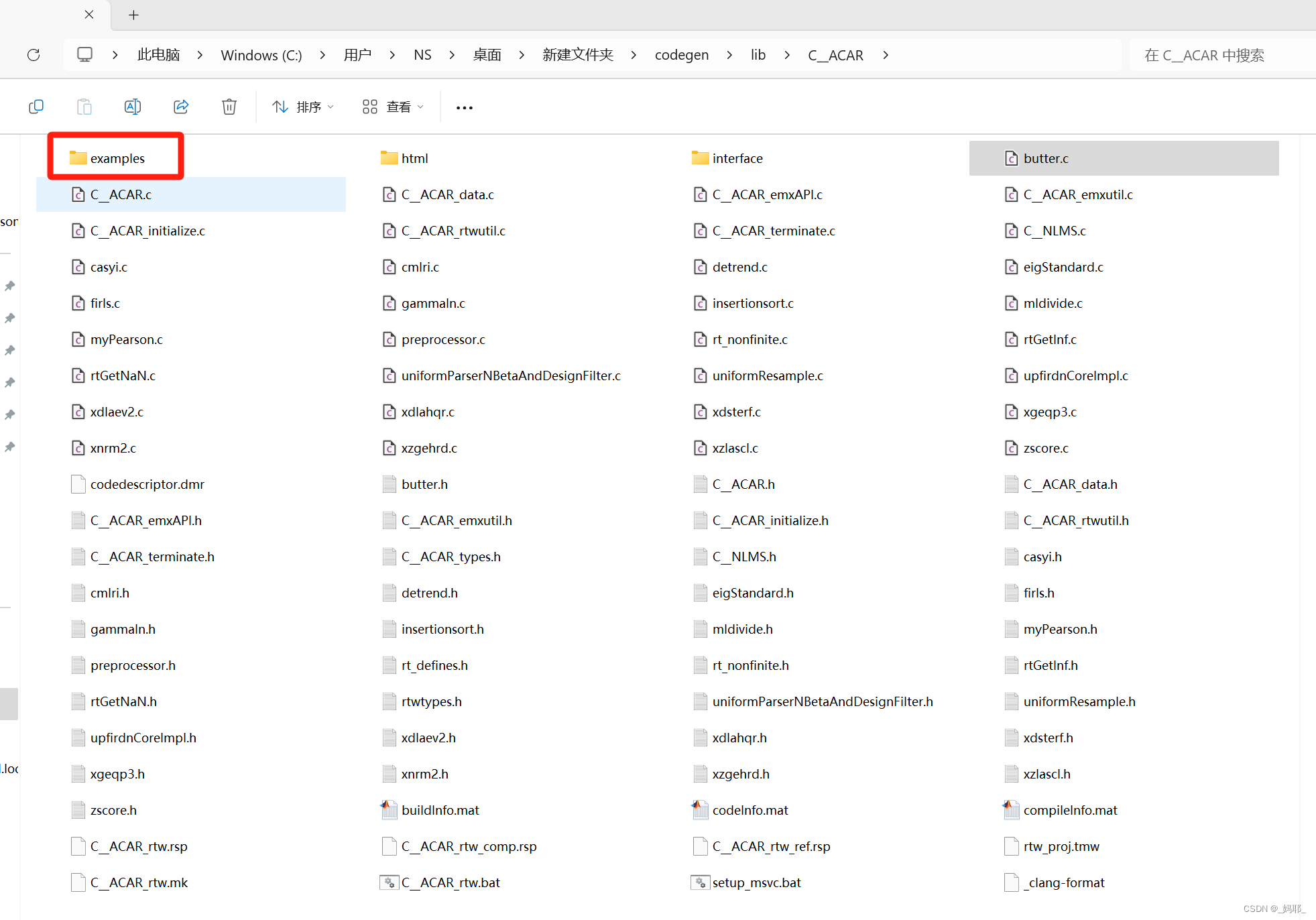
Task: Select the buildInfo.mat MATLAB file
Action: point(440,810)
